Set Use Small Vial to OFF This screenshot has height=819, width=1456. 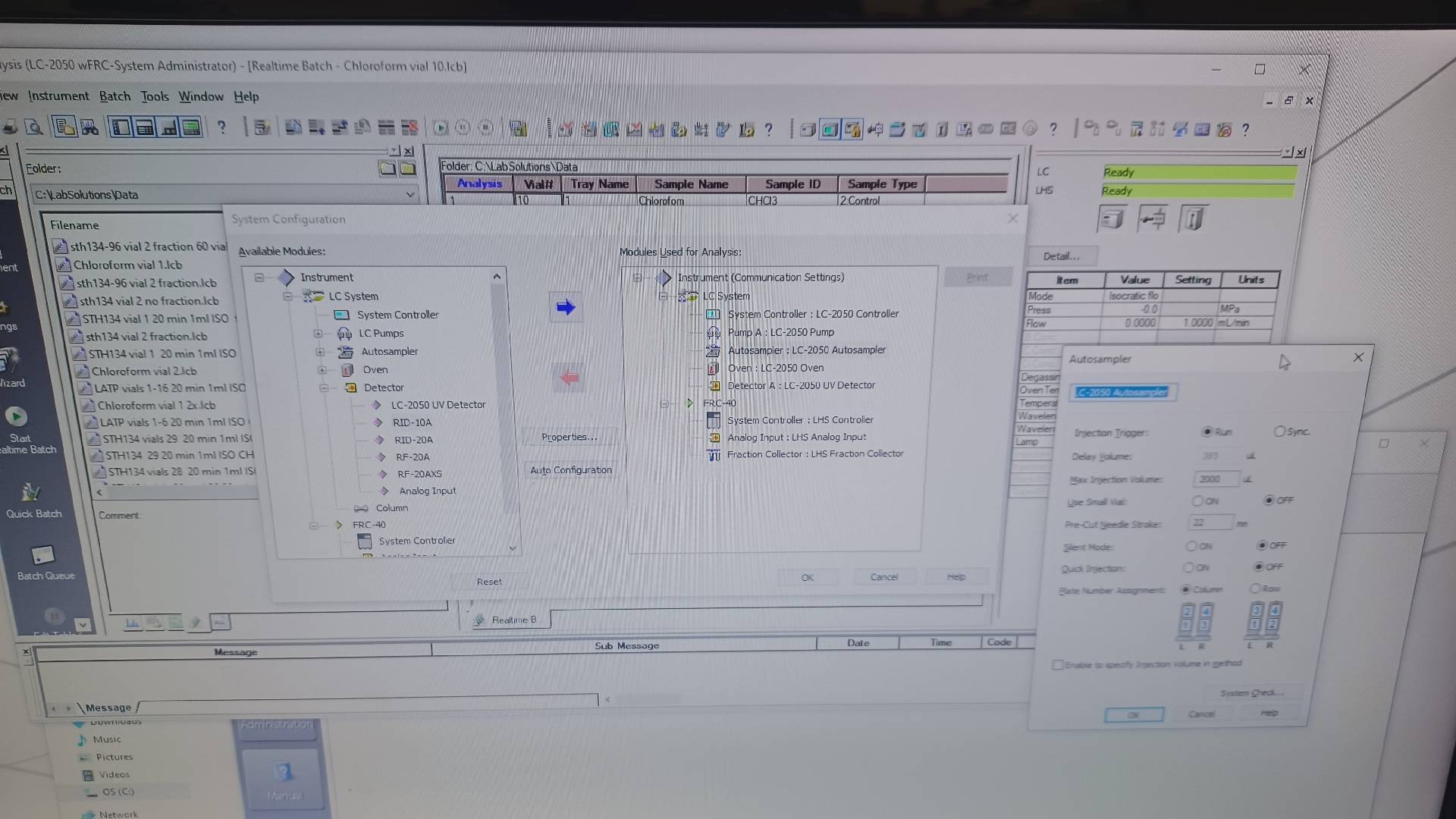[1269, 500]
